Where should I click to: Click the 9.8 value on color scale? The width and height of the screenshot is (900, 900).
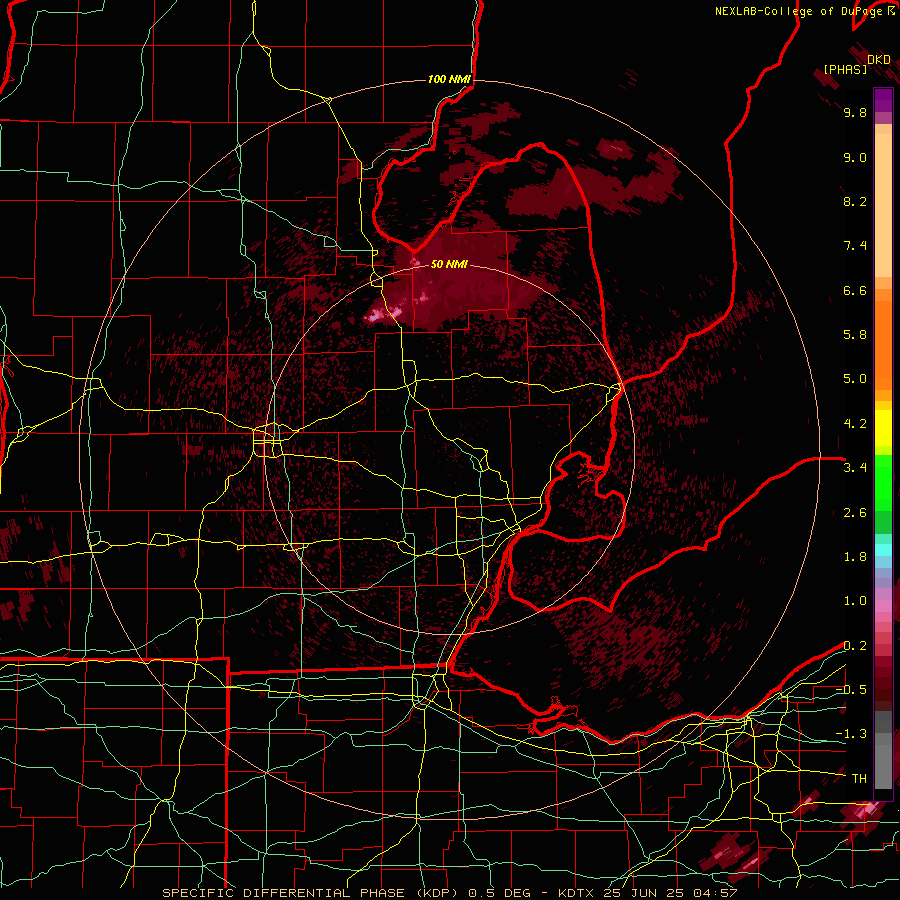[855, 112]
